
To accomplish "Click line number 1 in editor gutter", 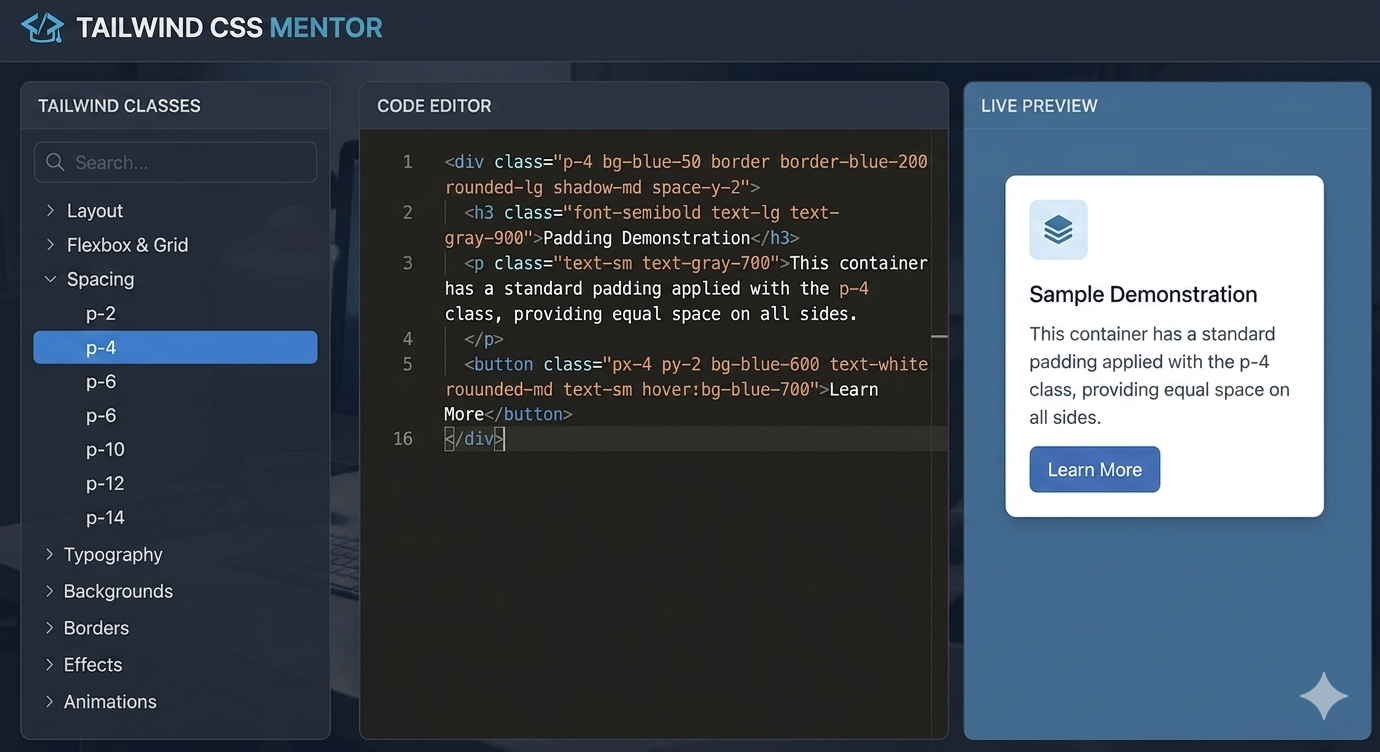I will [x=407, y=162].
